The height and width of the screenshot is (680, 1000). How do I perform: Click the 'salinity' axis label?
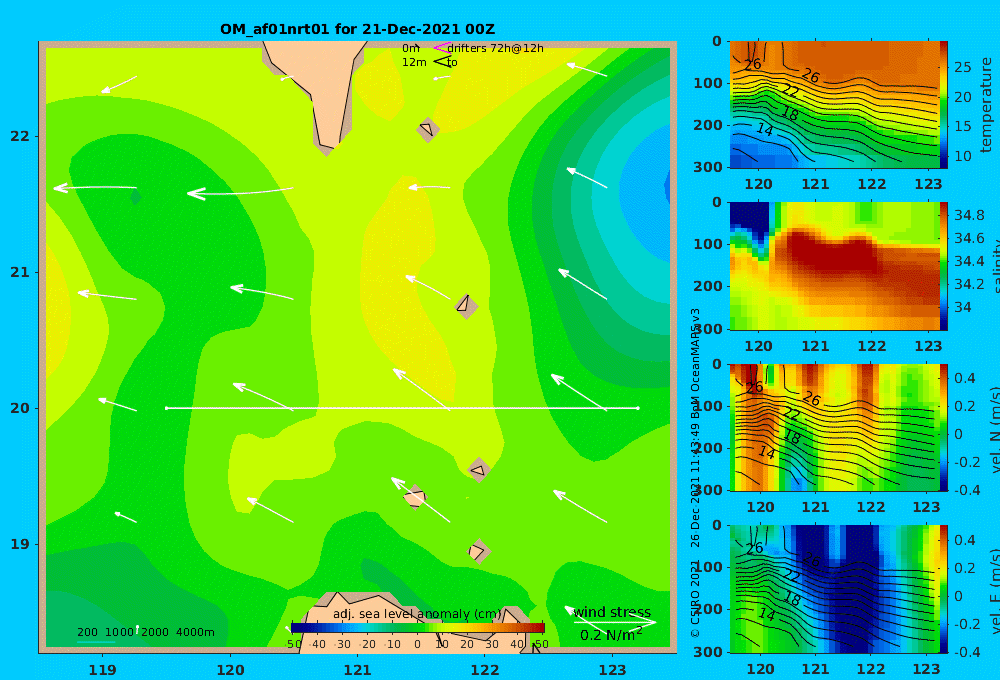(994, 266)
